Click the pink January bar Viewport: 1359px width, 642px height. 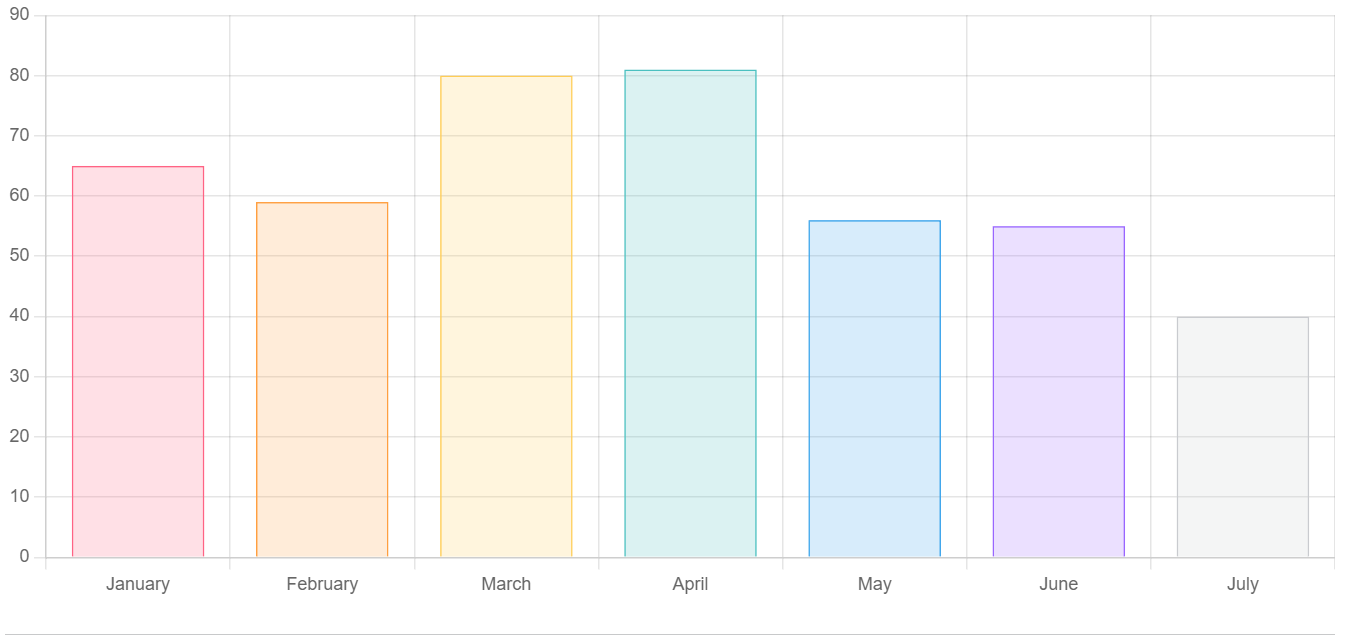[138, 361]
